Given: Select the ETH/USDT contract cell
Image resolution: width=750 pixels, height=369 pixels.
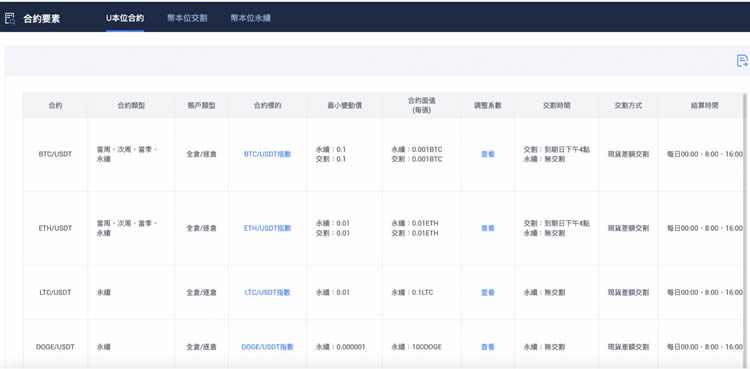Looking at the screenshot, I should [55, 228].
